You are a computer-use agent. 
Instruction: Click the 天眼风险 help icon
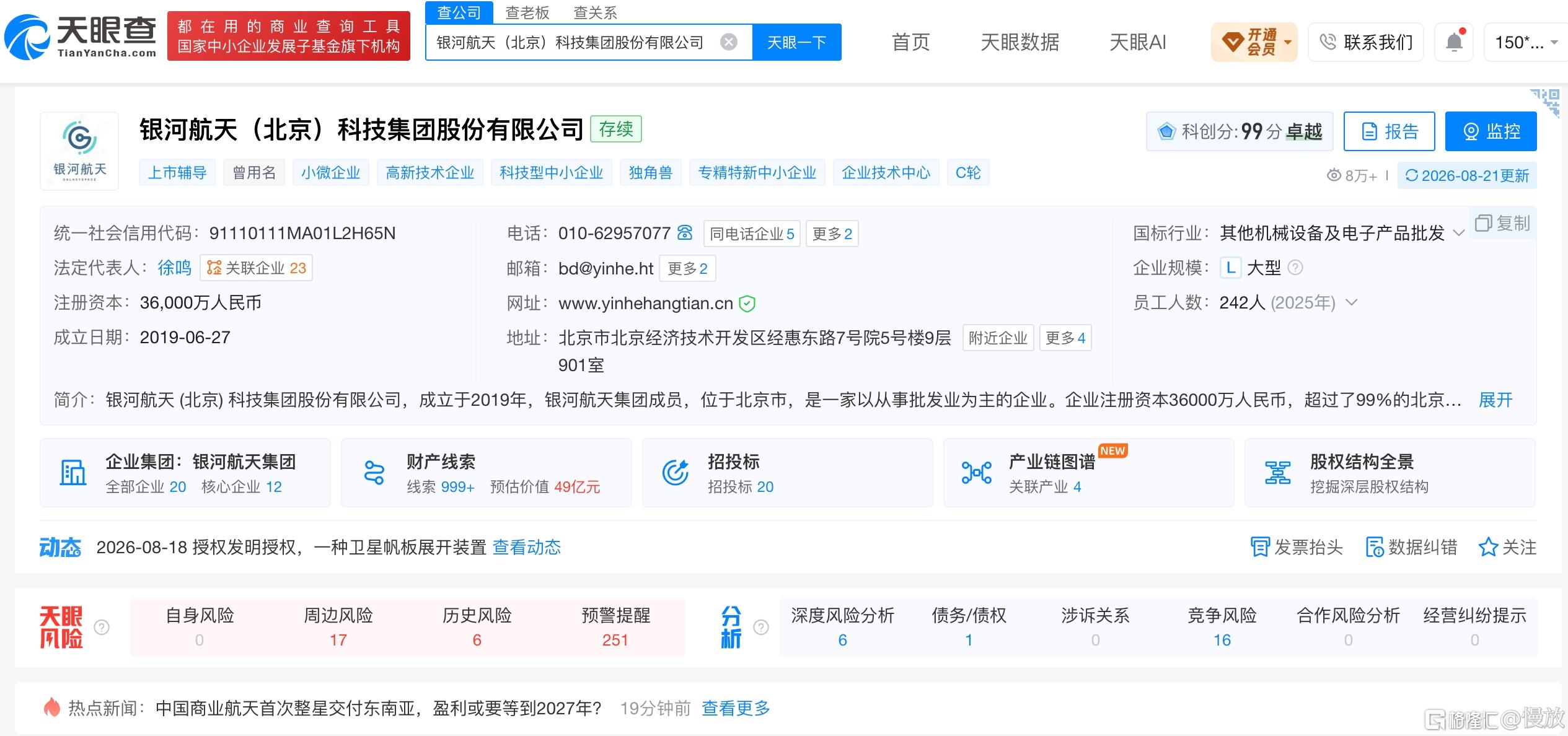102,628
